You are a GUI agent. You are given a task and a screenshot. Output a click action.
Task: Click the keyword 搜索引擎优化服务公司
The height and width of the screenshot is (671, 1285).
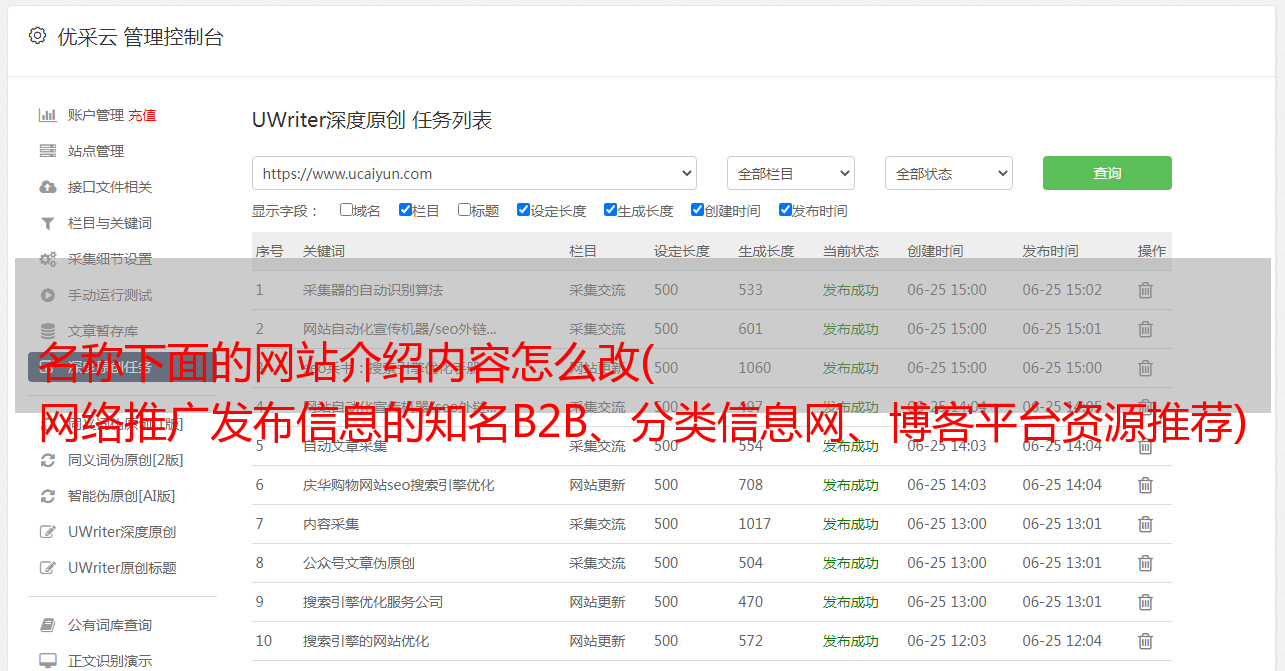373,602
